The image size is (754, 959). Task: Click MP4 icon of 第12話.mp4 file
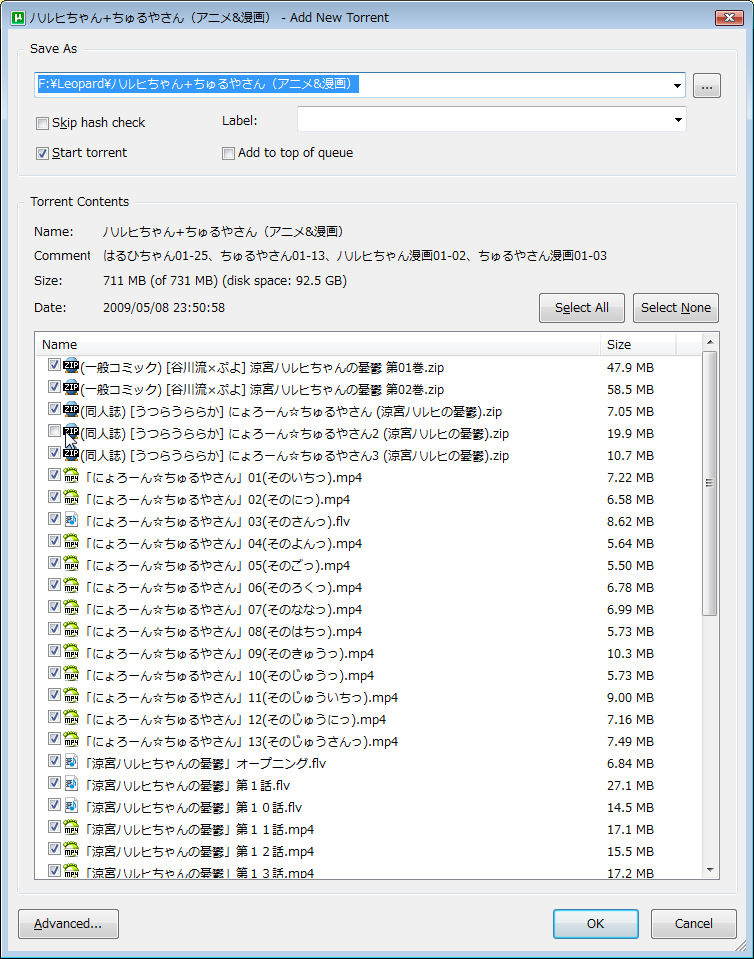coord(71,851)
